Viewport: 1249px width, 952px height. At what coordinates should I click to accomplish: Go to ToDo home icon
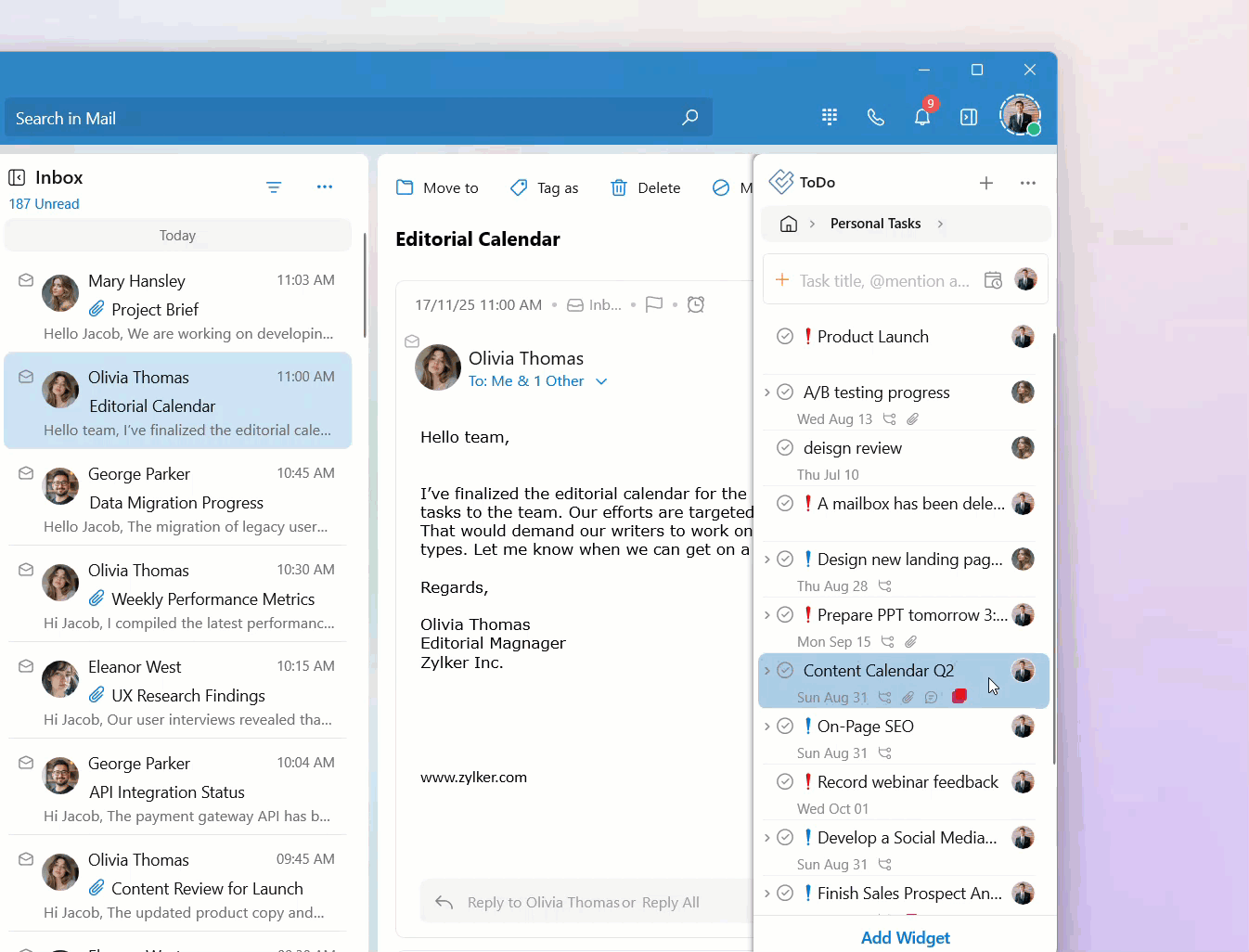coord(789,224)
